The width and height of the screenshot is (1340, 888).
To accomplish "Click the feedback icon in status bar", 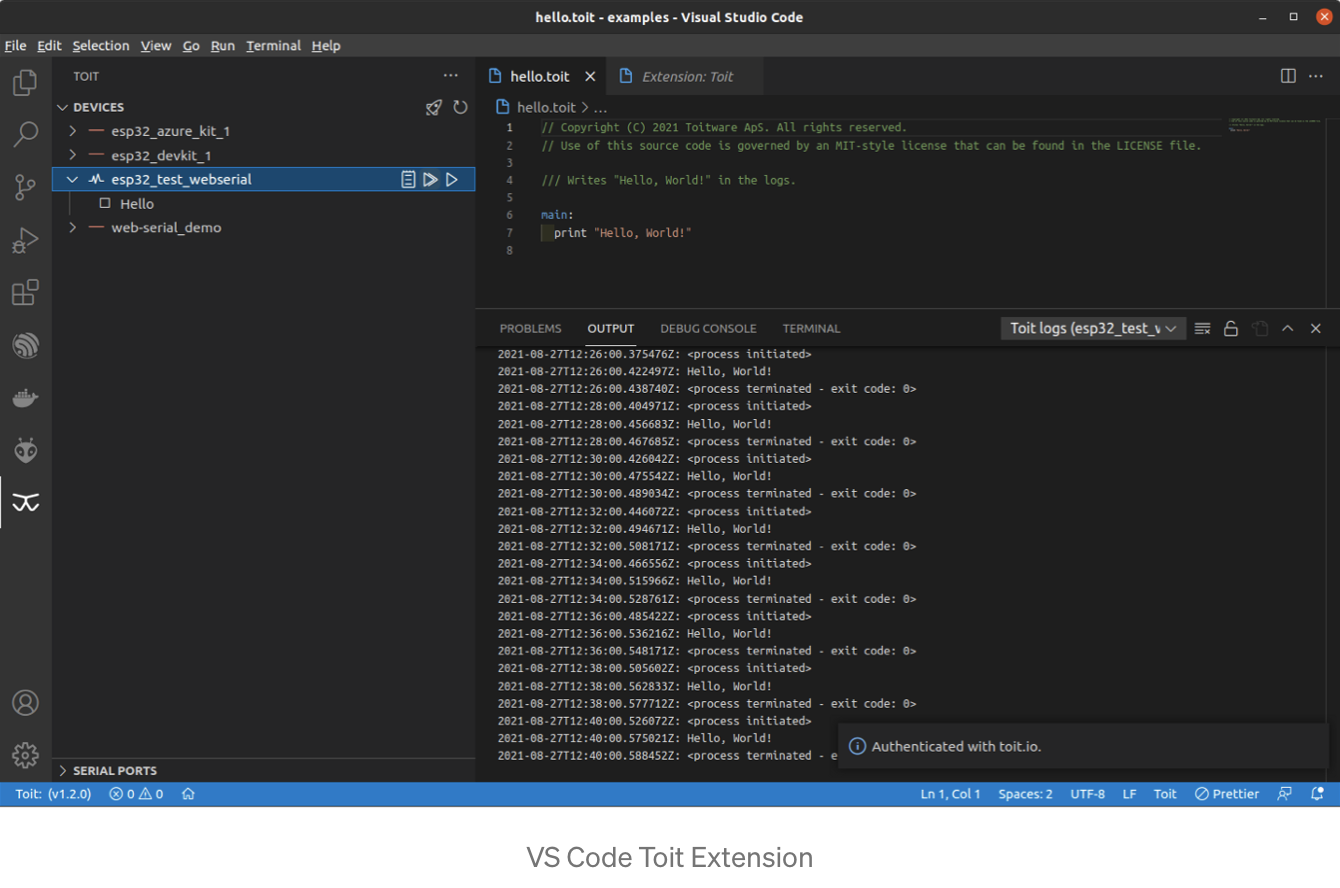I will click(1284, 794).
